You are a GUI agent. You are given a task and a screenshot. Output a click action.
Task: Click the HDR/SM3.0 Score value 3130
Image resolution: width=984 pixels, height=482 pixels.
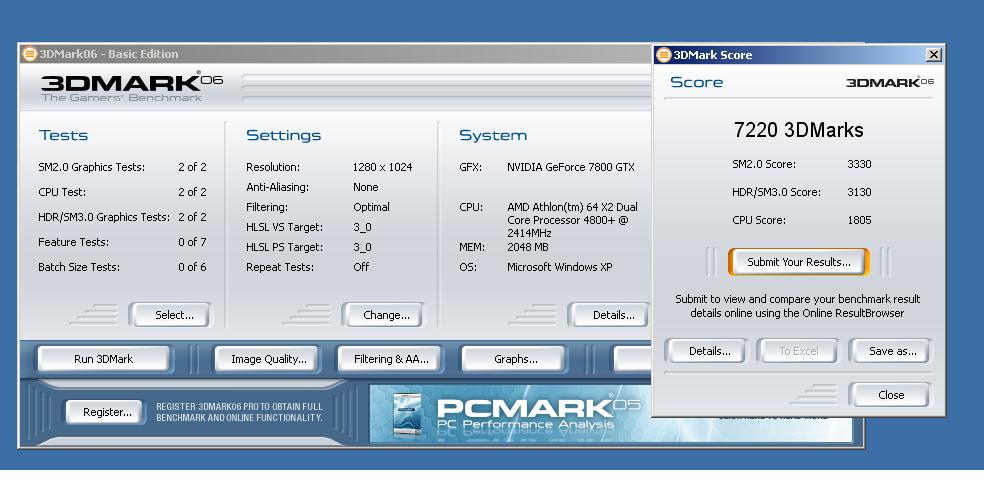tap(859, 192)
